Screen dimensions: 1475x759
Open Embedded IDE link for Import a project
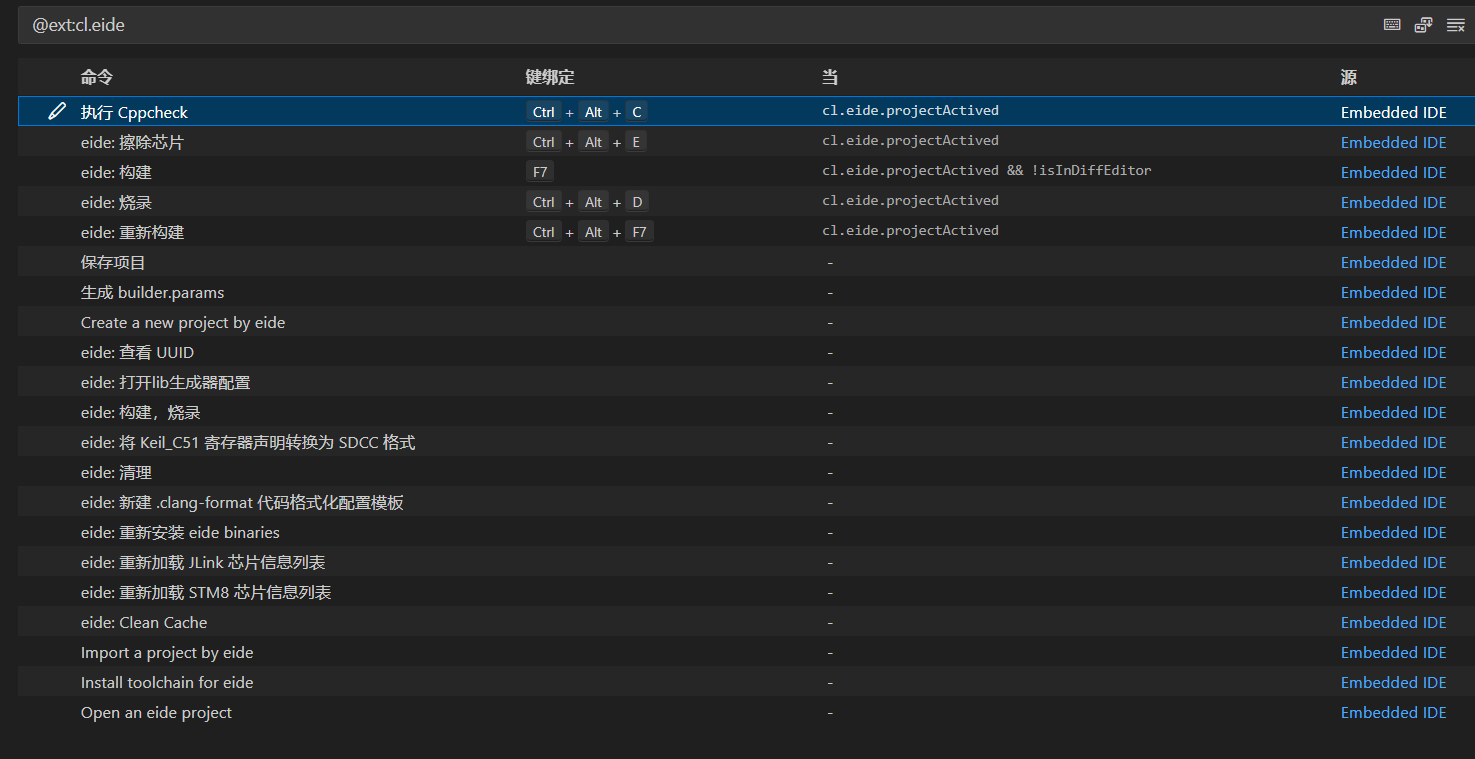tap(1393, 652)
